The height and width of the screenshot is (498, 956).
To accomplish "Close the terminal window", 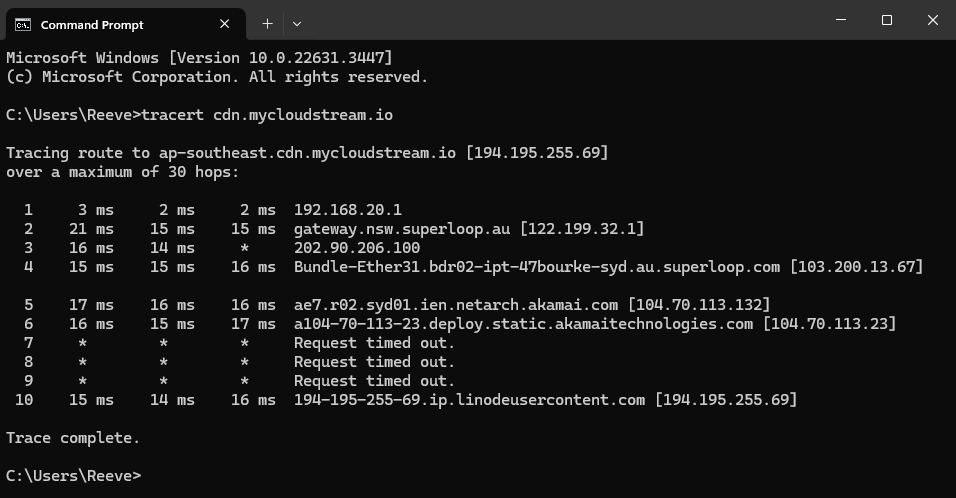I will tap(933, 20).
